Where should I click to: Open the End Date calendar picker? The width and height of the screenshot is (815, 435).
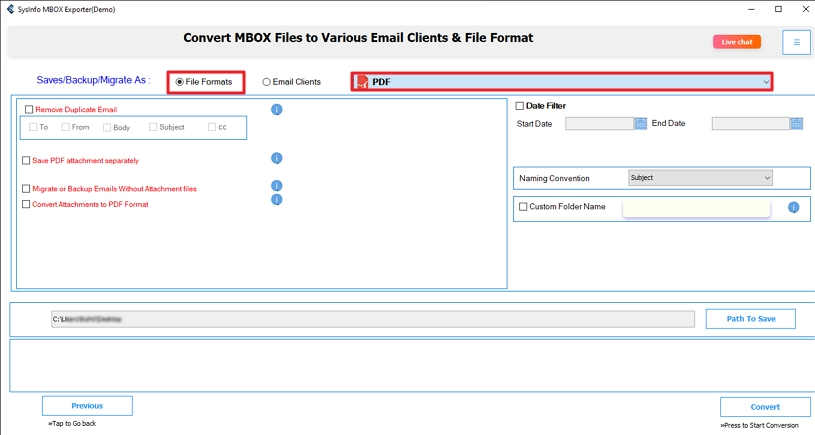tap(797, 124)
